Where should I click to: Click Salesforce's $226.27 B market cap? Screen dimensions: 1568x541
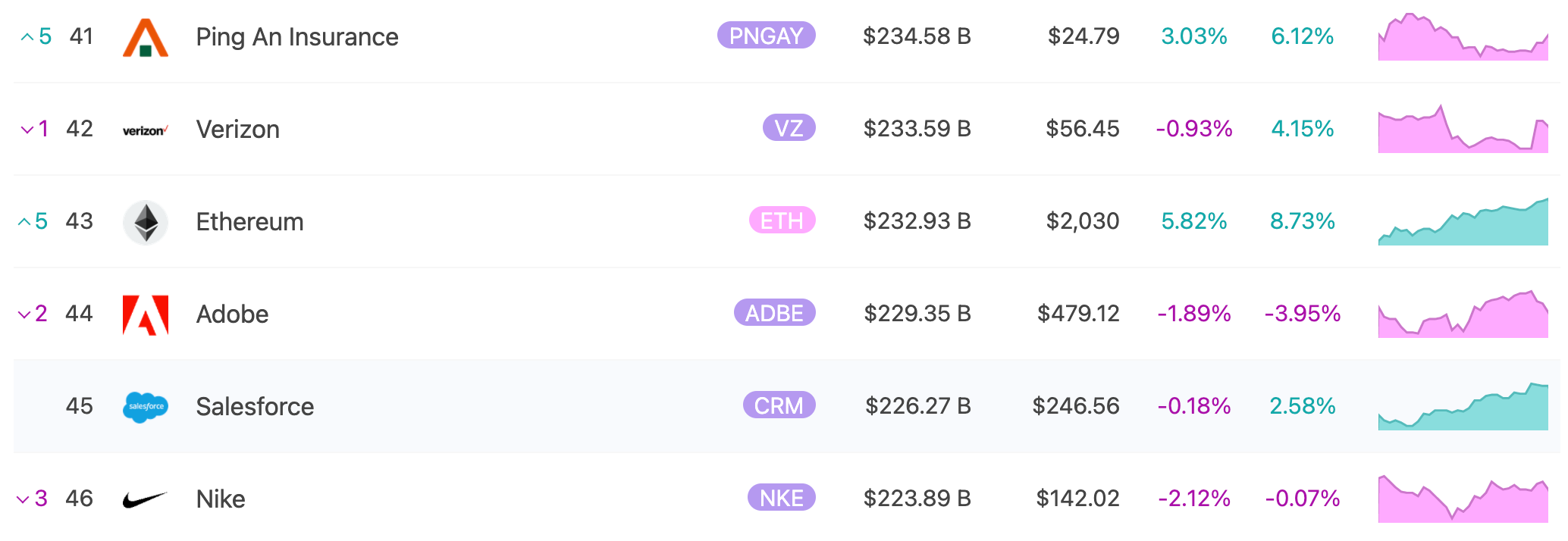tap(918, 406)
